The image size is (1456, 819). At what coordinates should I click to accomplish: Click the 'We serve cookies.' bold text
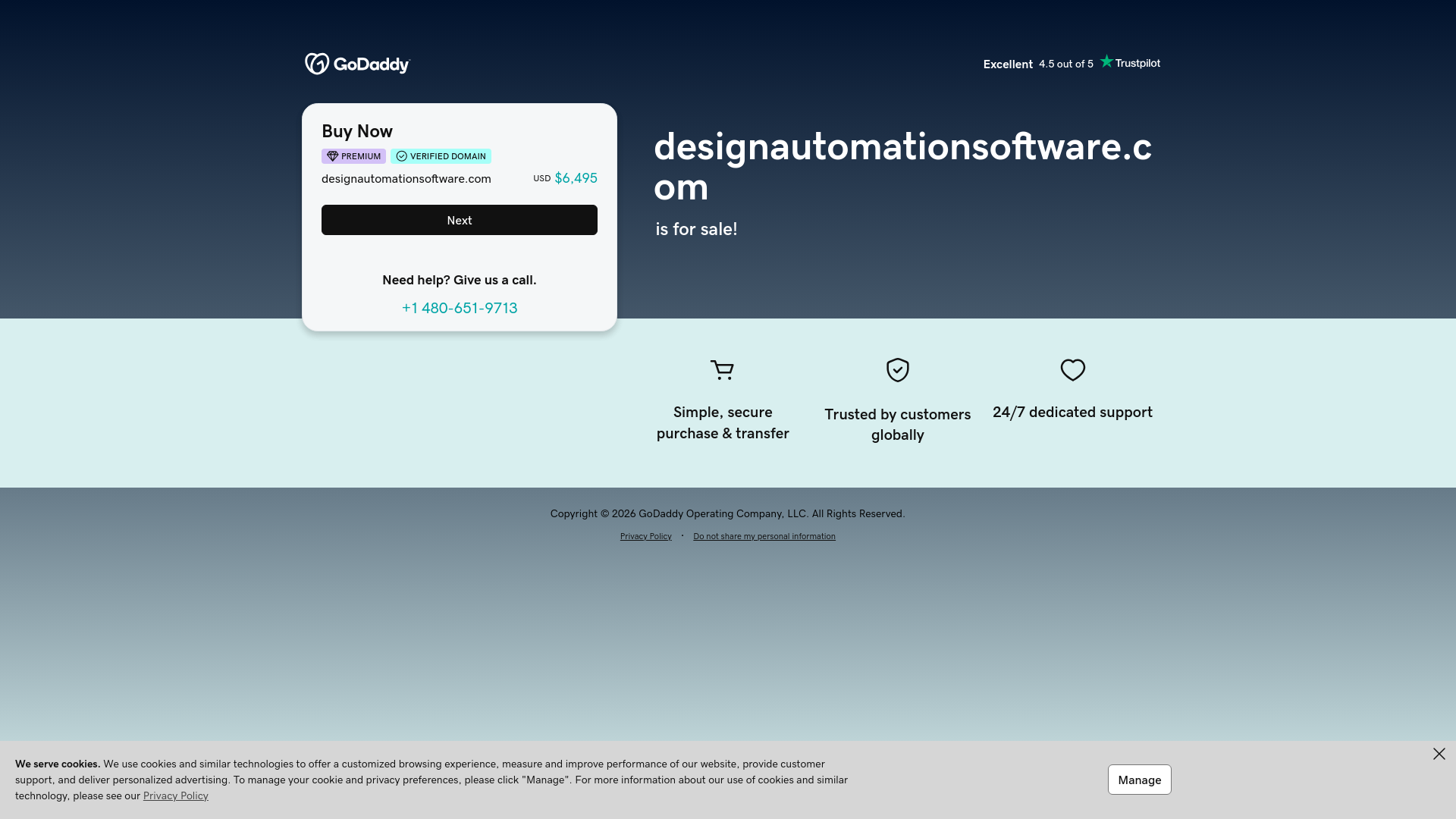pyautogui.click(x=58, y=764)
